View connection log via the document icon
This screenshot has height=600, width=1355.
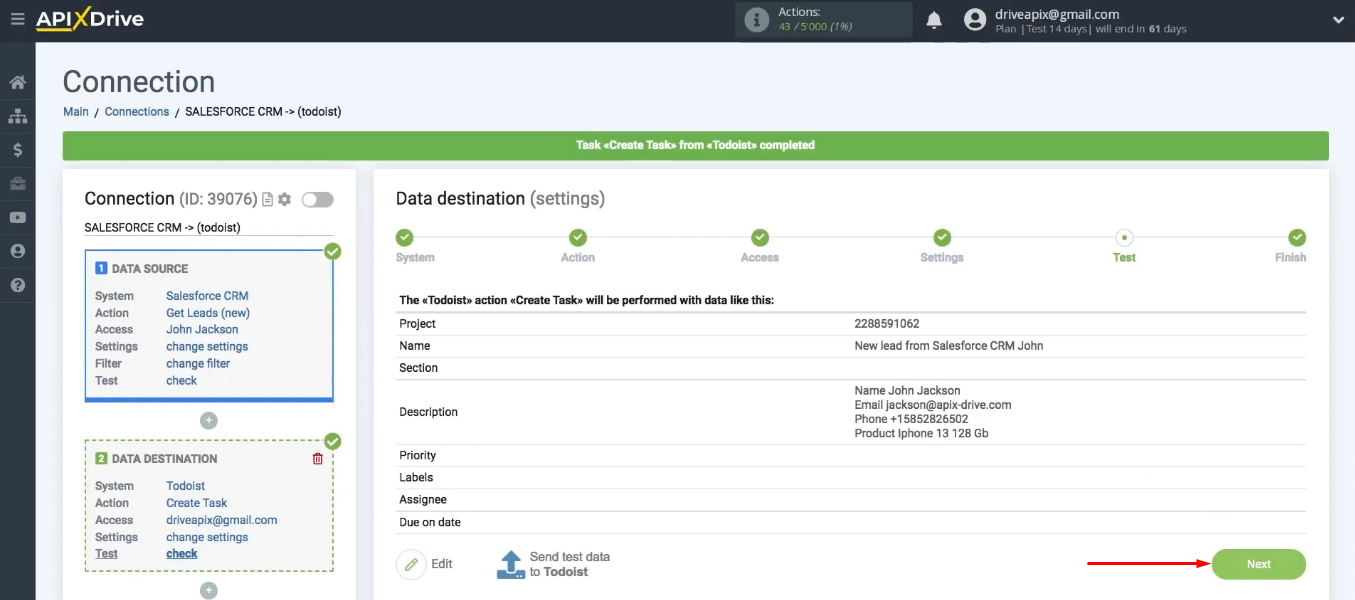[266, 199]
